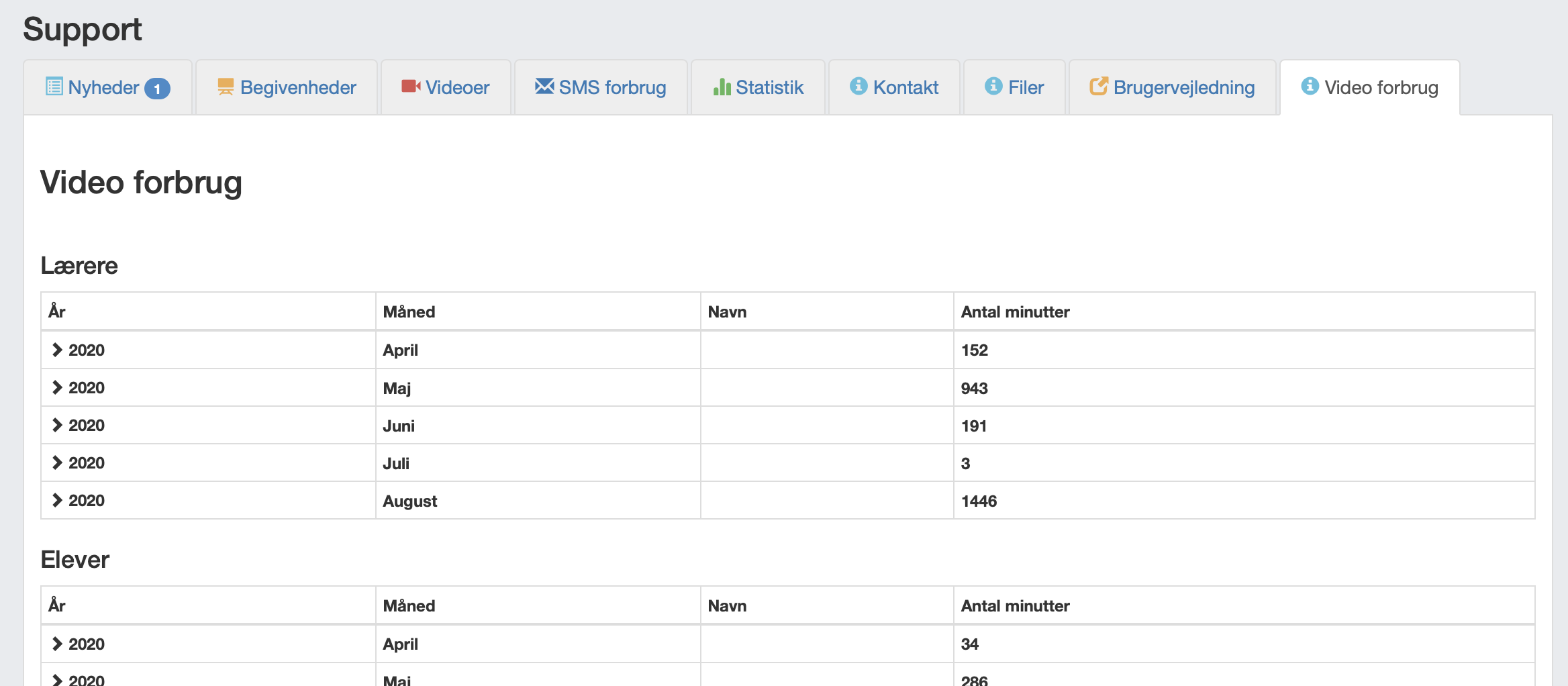Switch to the Statistik tab
The image size is (1568, 686).
coord(758,87)
